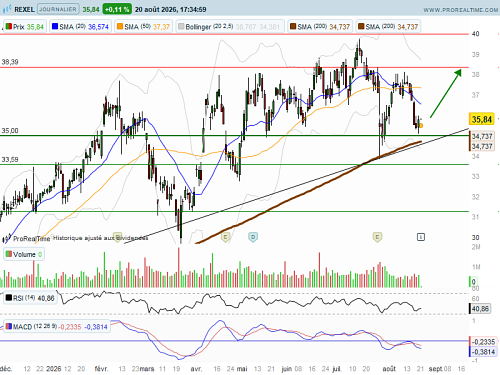Click the timestamp 20 août 2026, 17:34:59
Screen dimensions: 500x375
[170, 9]
